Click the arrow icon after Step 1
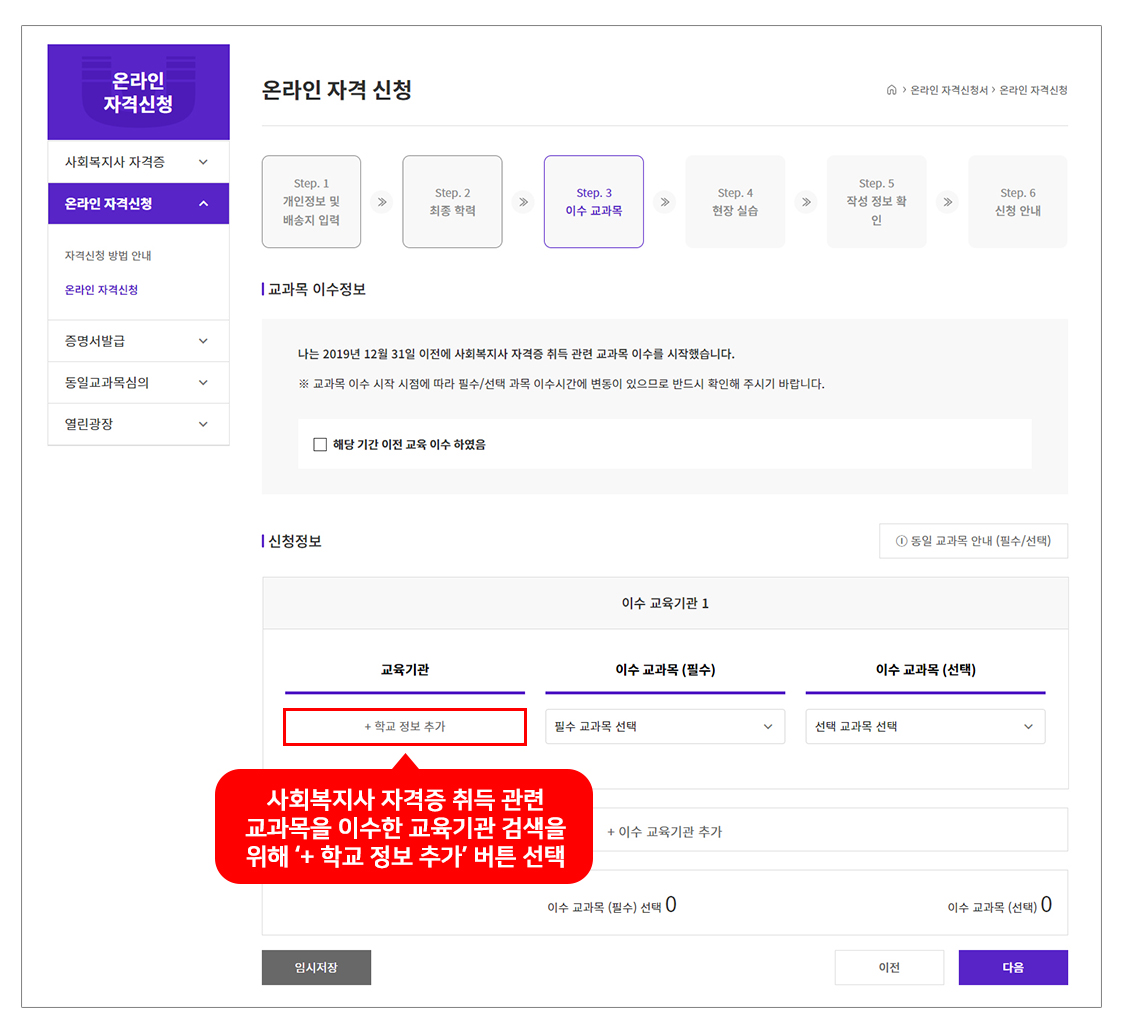The height and width of the screenshot is (1034, 1123). [x=381, y=202]
